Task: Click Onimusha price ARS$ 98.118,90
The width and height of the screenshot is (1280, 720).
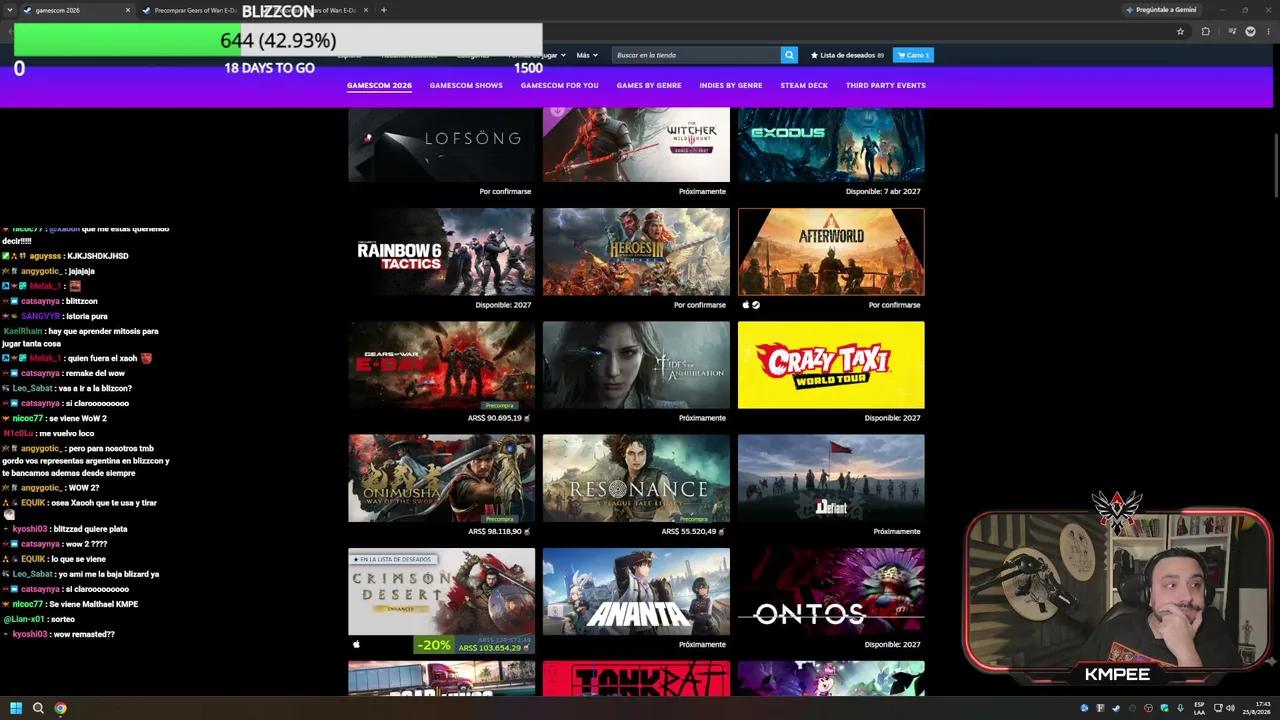Action: 495,531
